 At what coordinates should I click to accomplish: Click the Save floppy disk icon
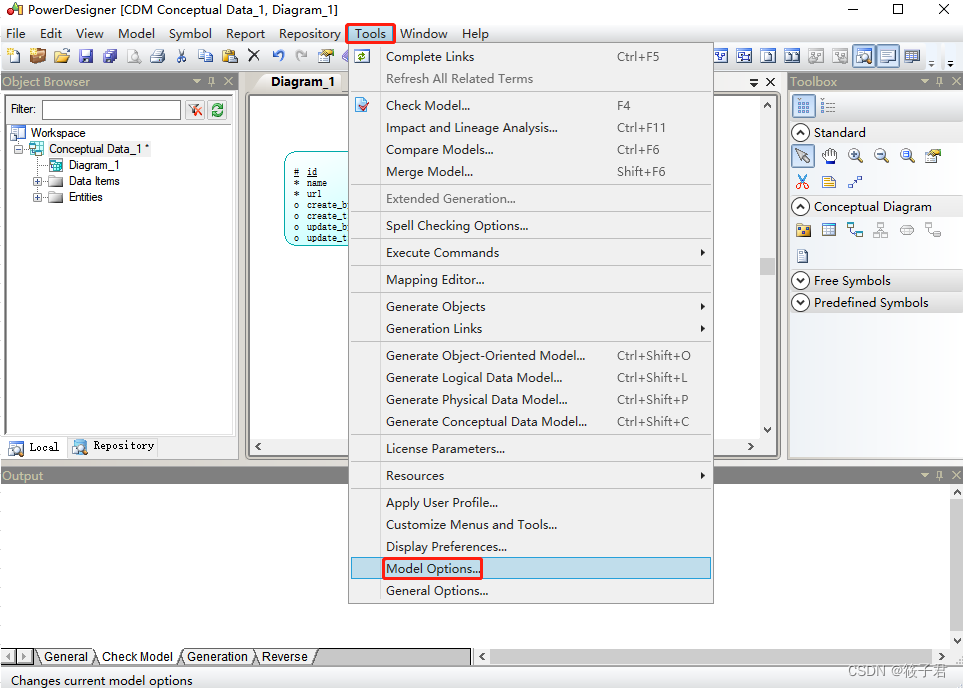coord(86,56)
